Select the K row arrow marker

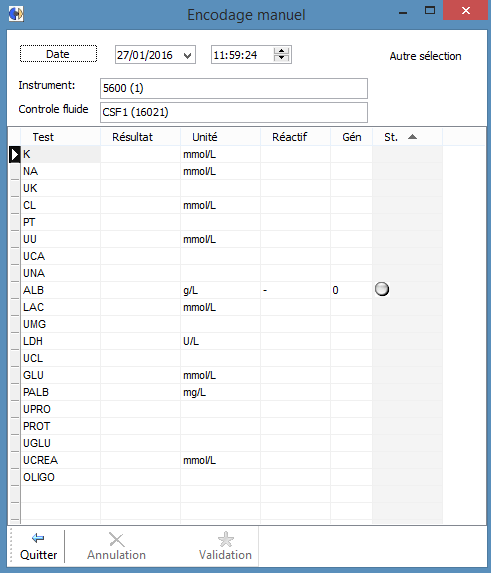point(14,155)
